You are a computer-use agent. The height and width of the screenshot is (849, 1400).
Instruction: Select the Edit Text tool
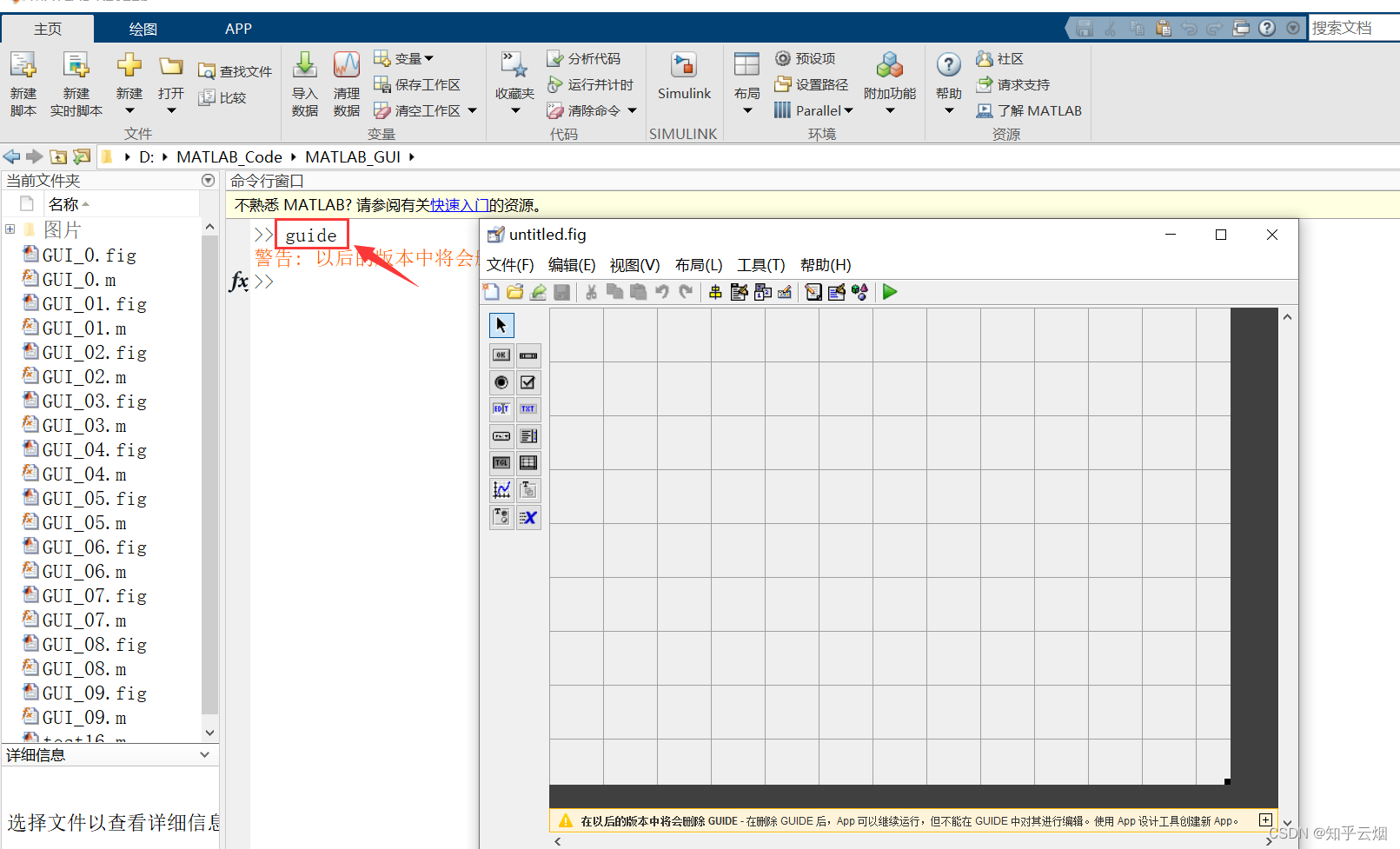coord(501,409)
